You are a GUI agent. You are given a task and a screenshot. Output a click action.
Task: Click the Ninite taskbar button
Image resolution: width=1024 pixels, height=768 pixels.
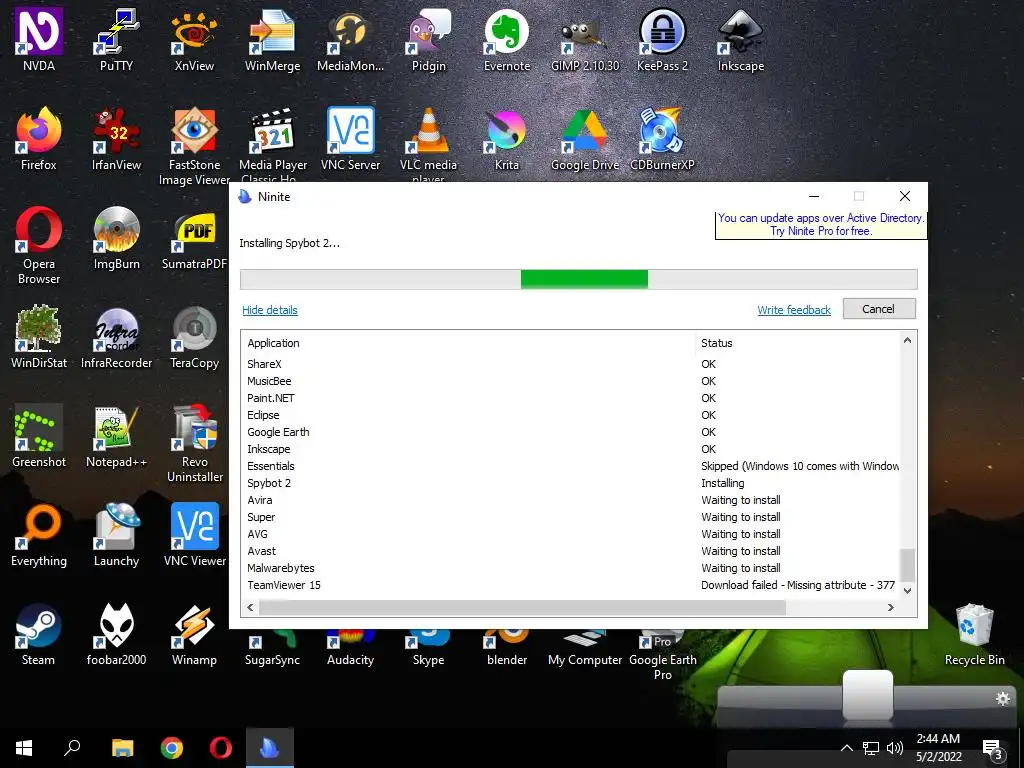[x=270, y=748]
